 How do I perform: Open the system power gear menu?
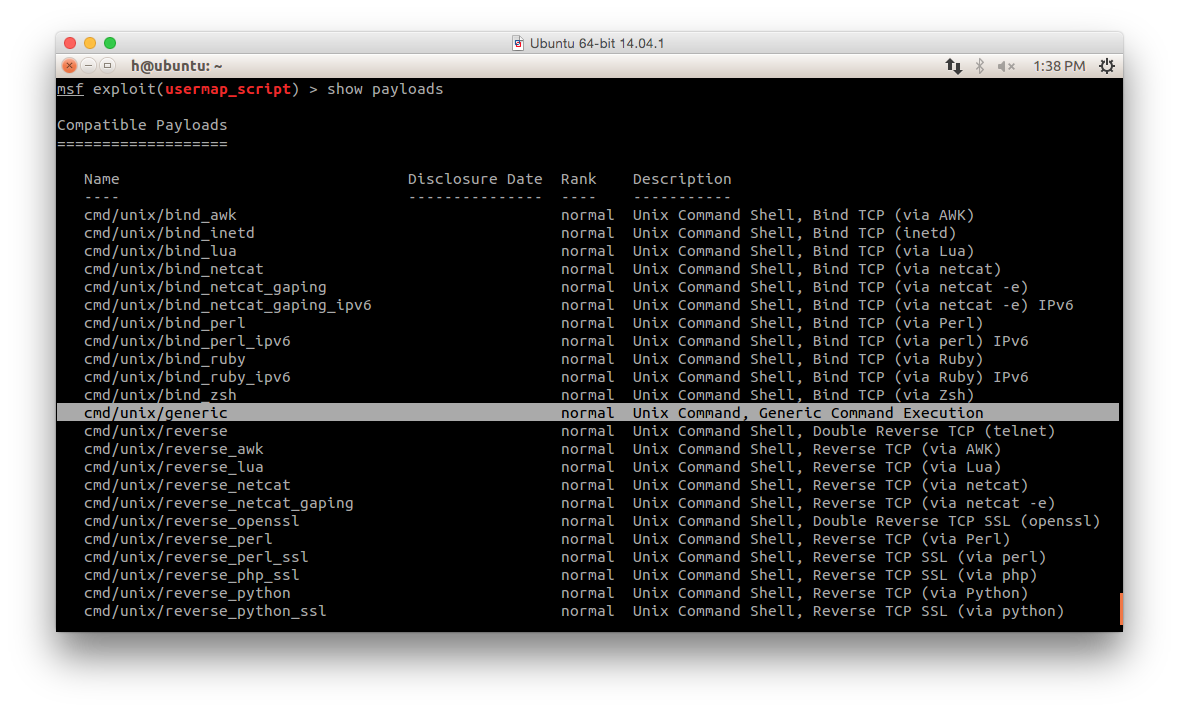[1107, 66]
